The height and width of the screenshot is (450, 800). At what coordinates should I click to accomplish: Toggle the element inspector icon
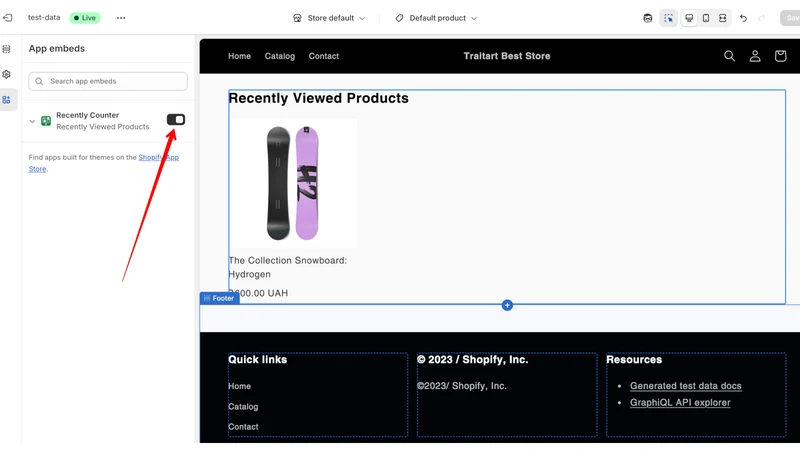(668, 18)
